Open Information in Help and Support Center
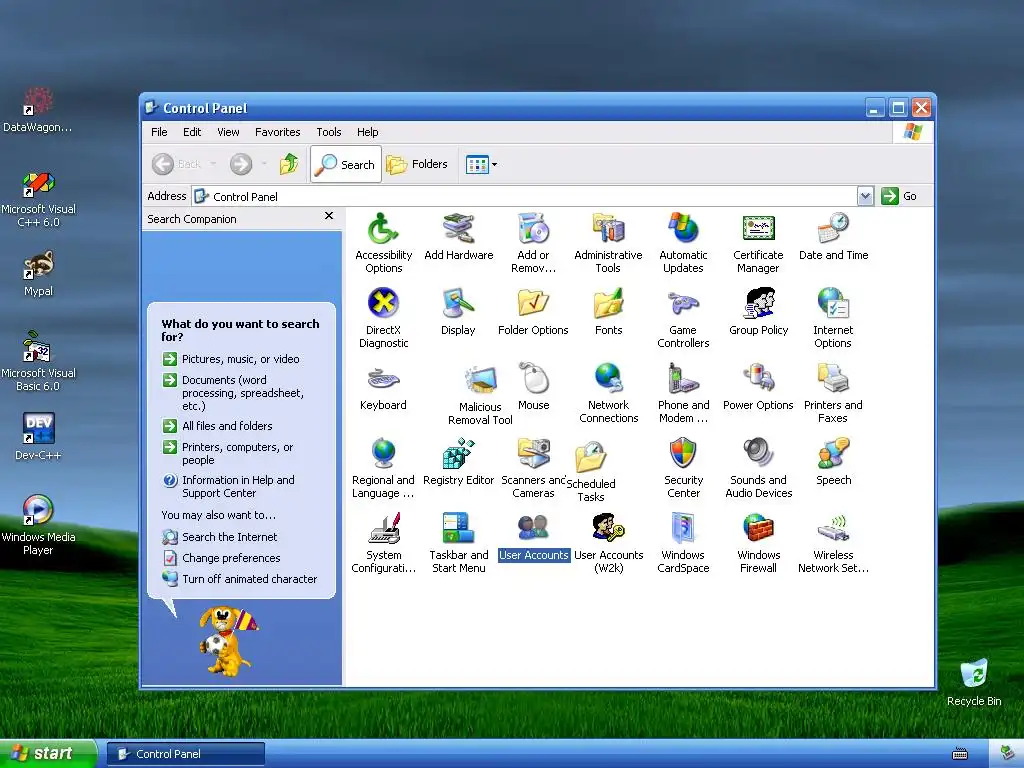 (x=229, y=487)
